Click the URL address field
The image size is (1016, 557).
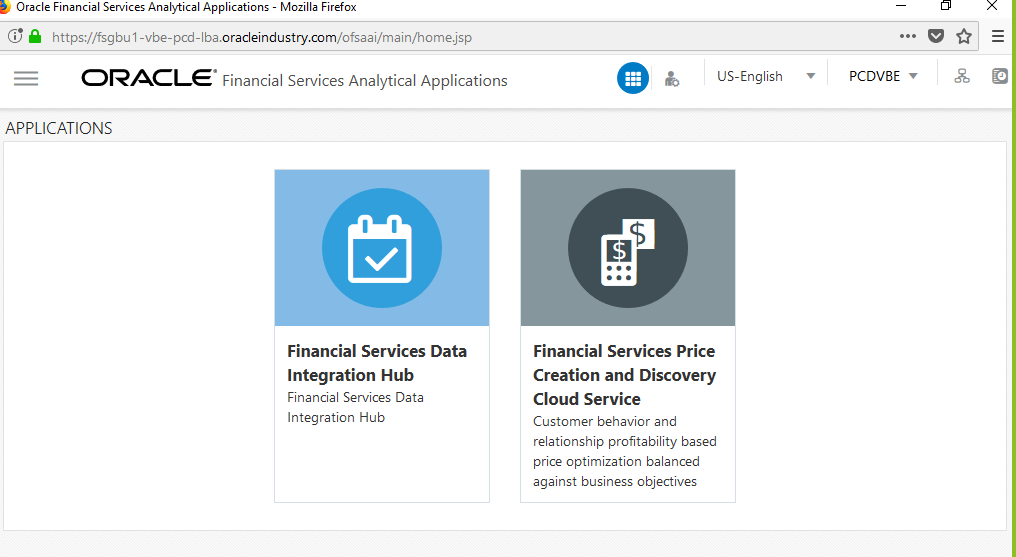click(x=454, y=37)
